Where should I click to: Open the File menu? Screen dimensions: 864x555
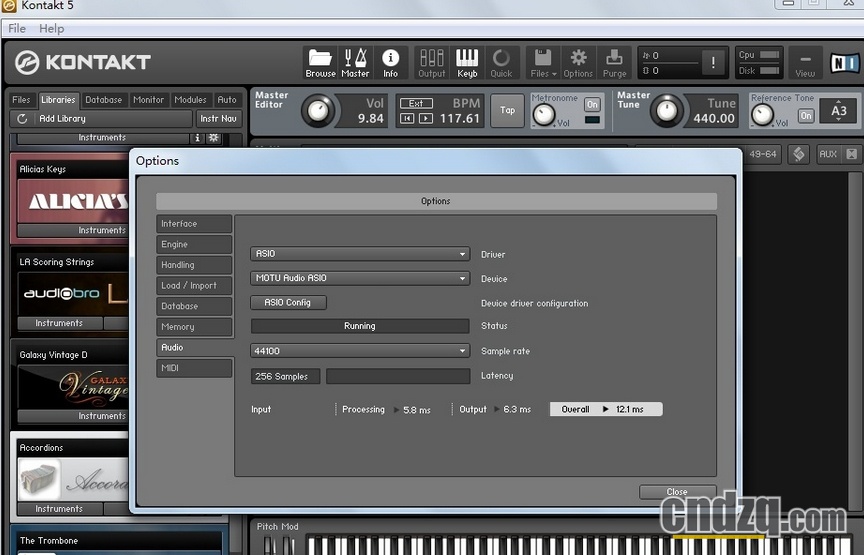pyautogui.click(x=17, y=28)
